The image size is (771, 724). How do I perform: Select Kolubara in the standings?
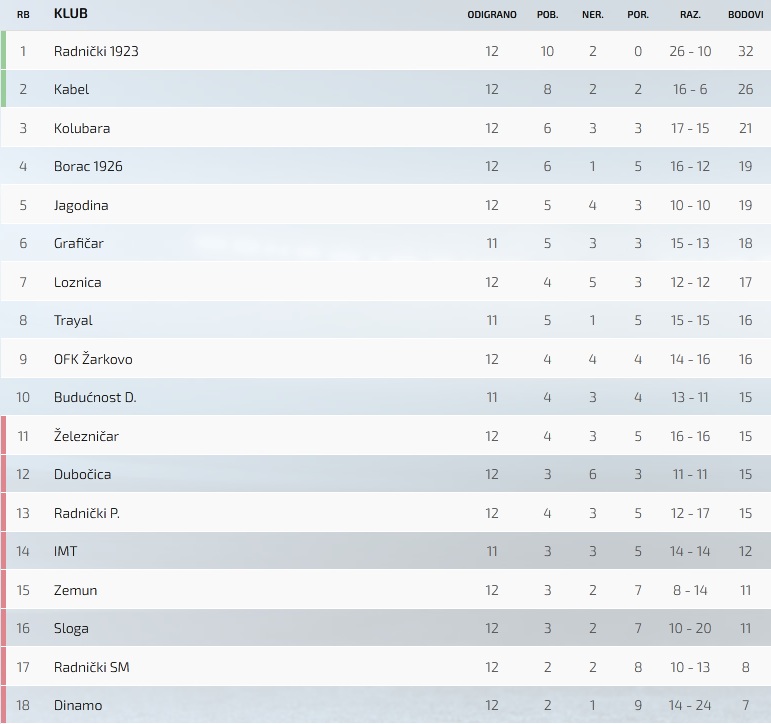(82, 128)
